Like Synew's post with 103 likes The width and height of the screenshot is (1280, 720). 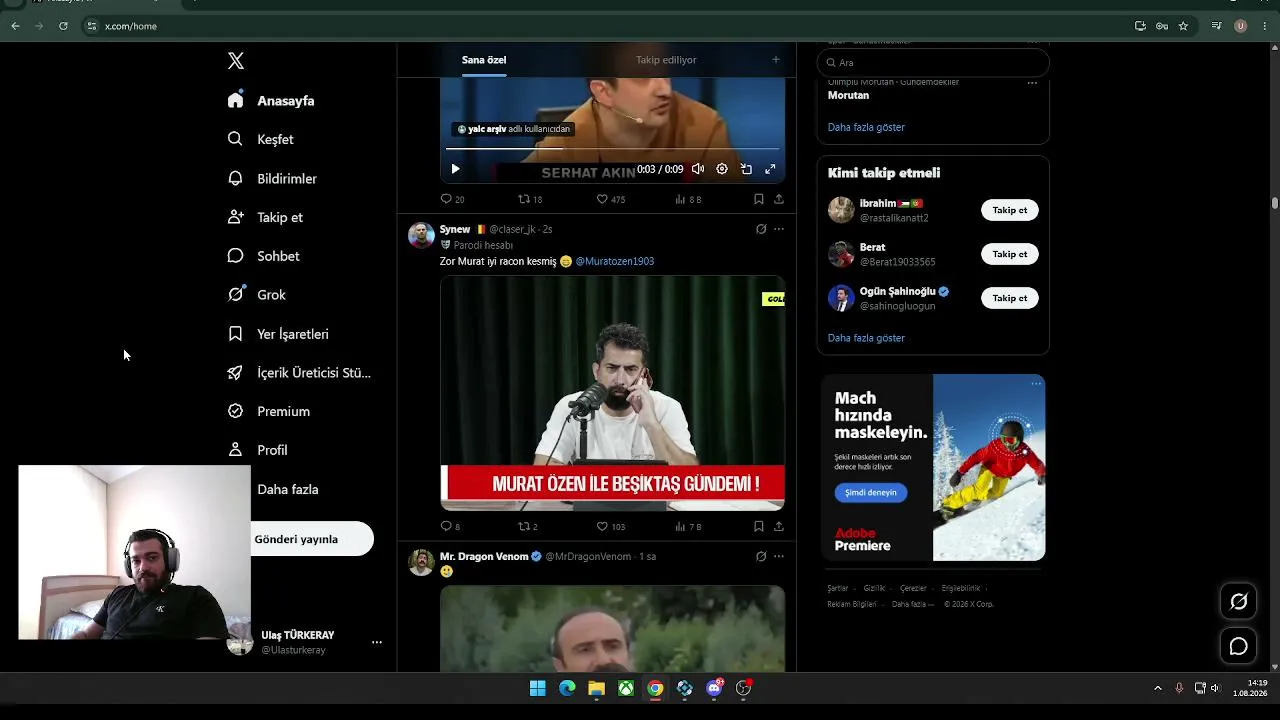[x=610, y=526]
